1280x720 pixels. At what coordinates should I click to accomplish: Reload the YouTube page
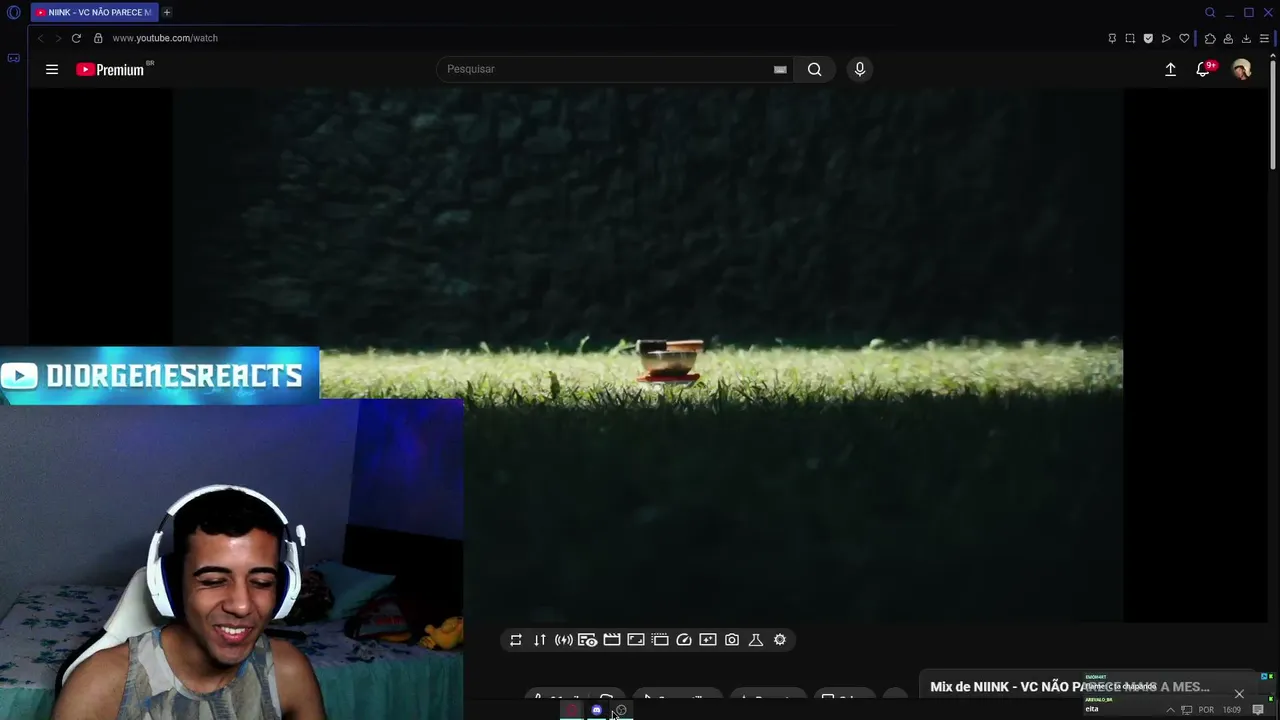[x=76, y=38]
